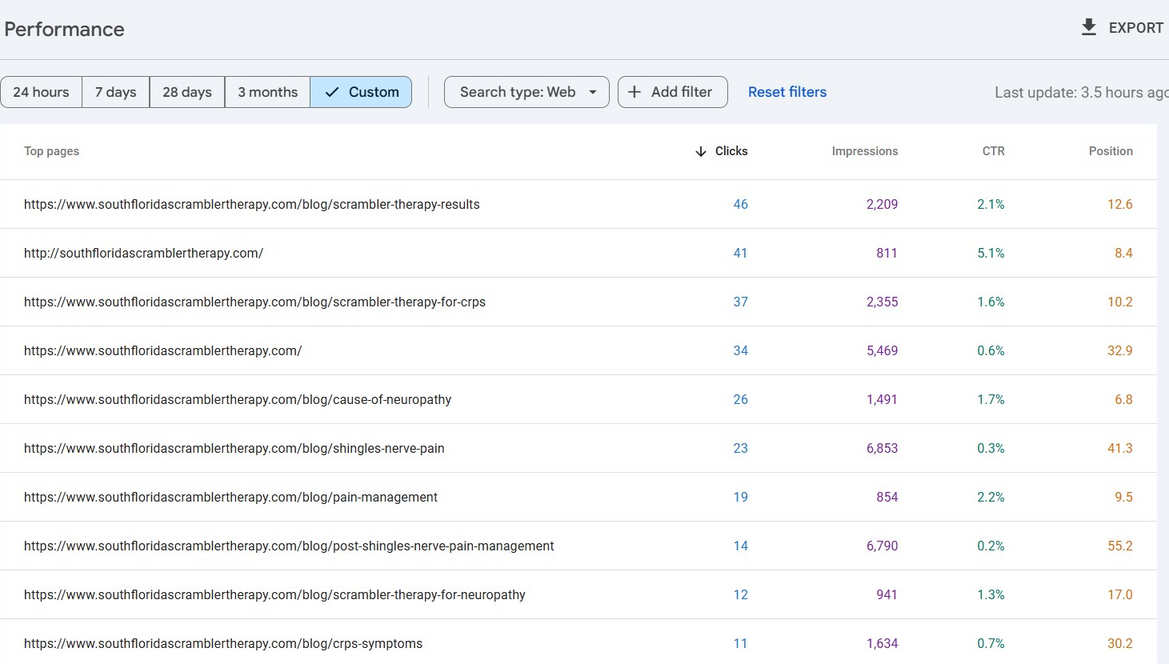Click the 26 clicks value
Image resolution: width=1169 pixels, height=664 pixels.
740,399
